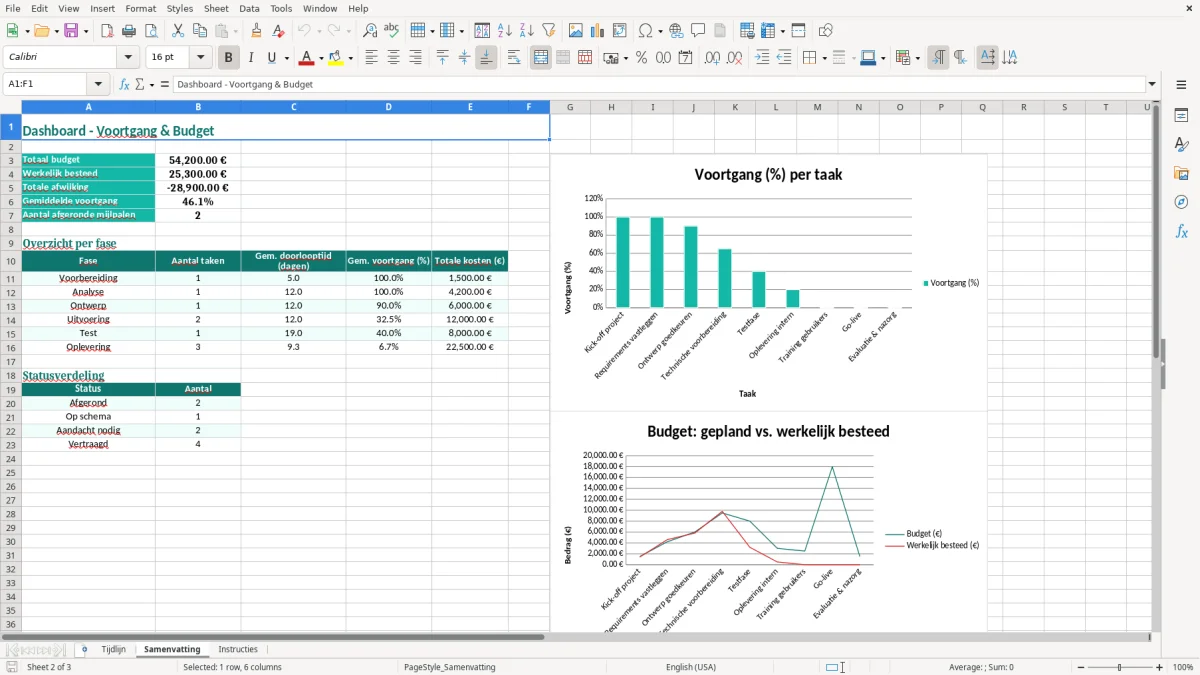
Task: Apply the red font color swatch
Action: tap(307, 58)
